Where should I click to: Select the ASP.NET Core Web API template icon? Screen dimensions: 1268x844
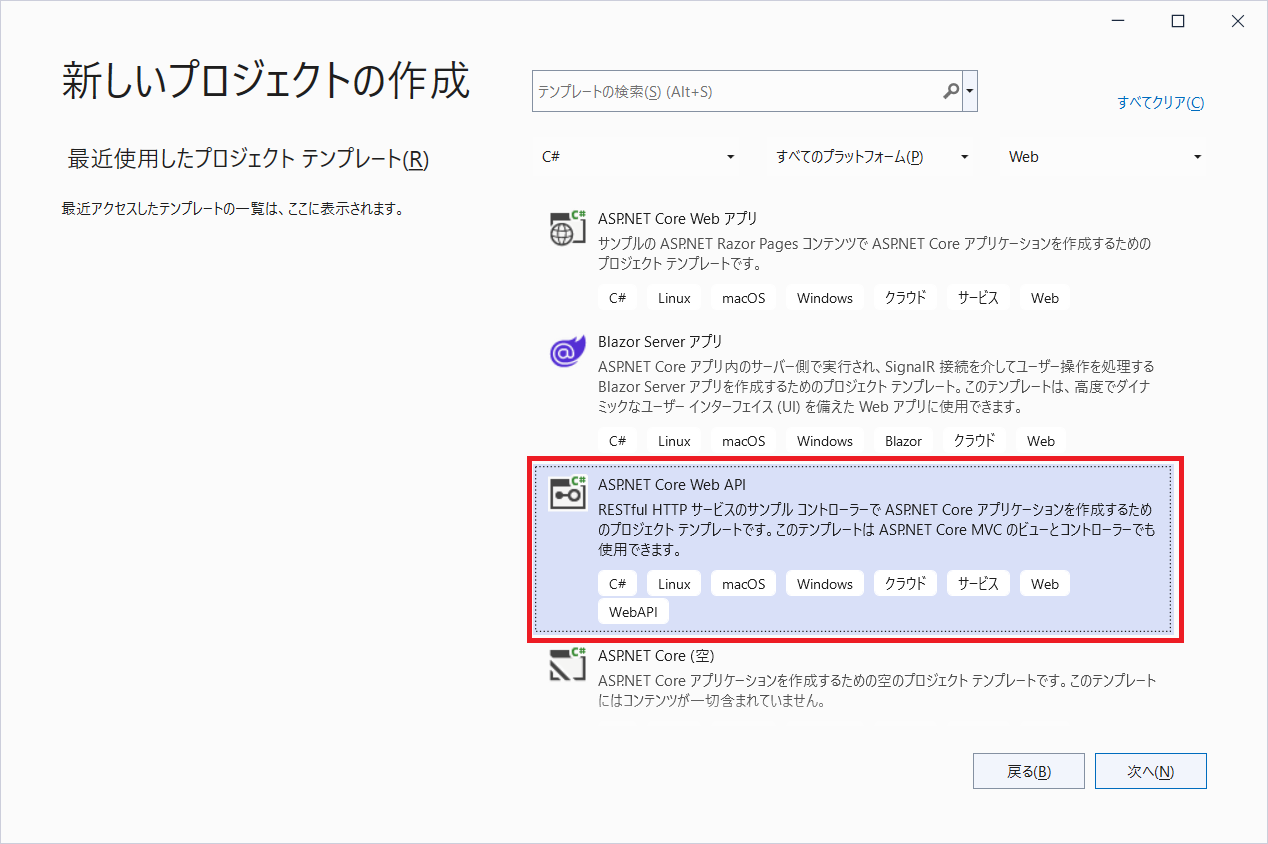tap(567, 494)
